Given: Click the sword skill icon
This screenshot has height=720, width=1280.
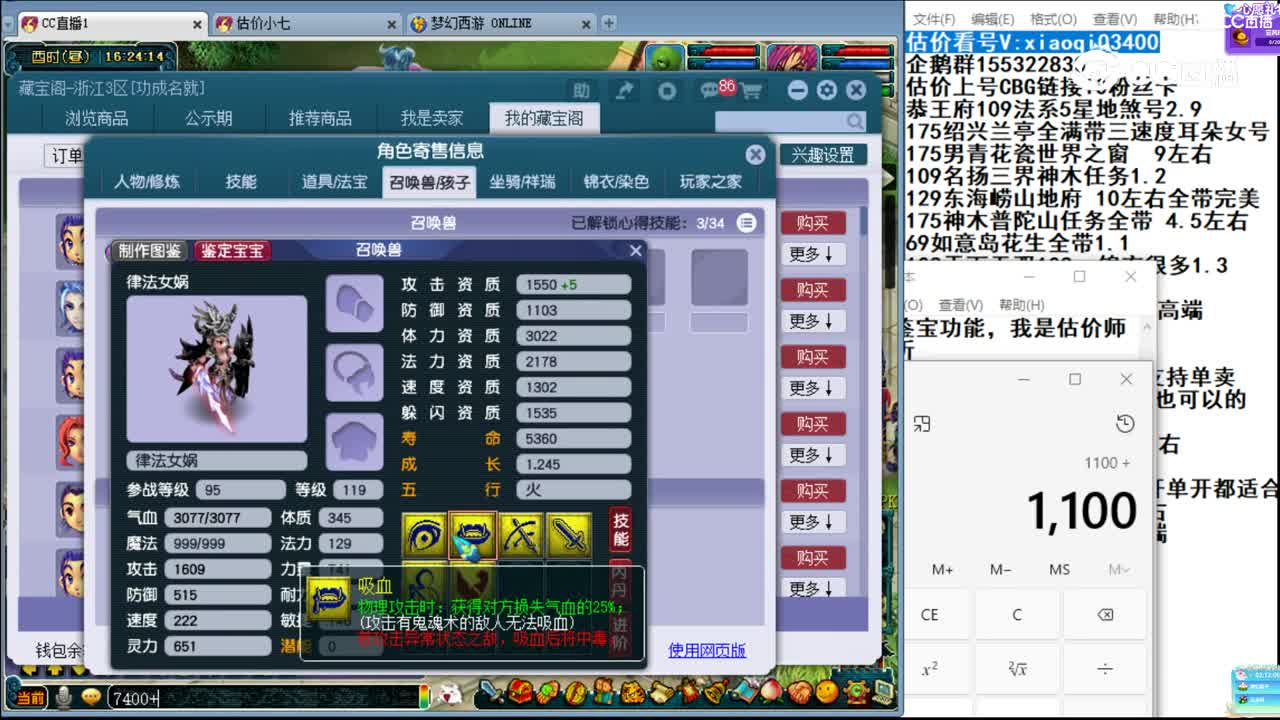Looking at the screenshot, I should point(569,535).
